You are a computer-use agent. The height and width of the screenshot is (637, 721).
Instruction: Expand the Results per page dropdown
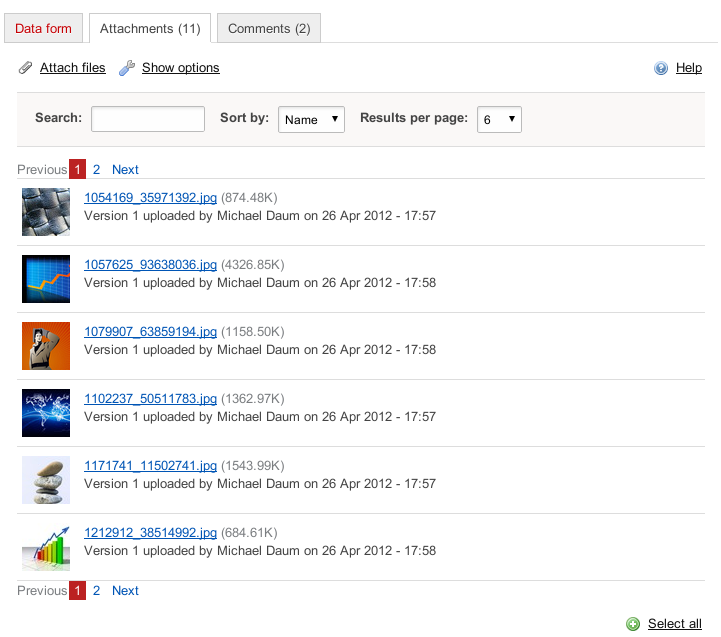499,119
